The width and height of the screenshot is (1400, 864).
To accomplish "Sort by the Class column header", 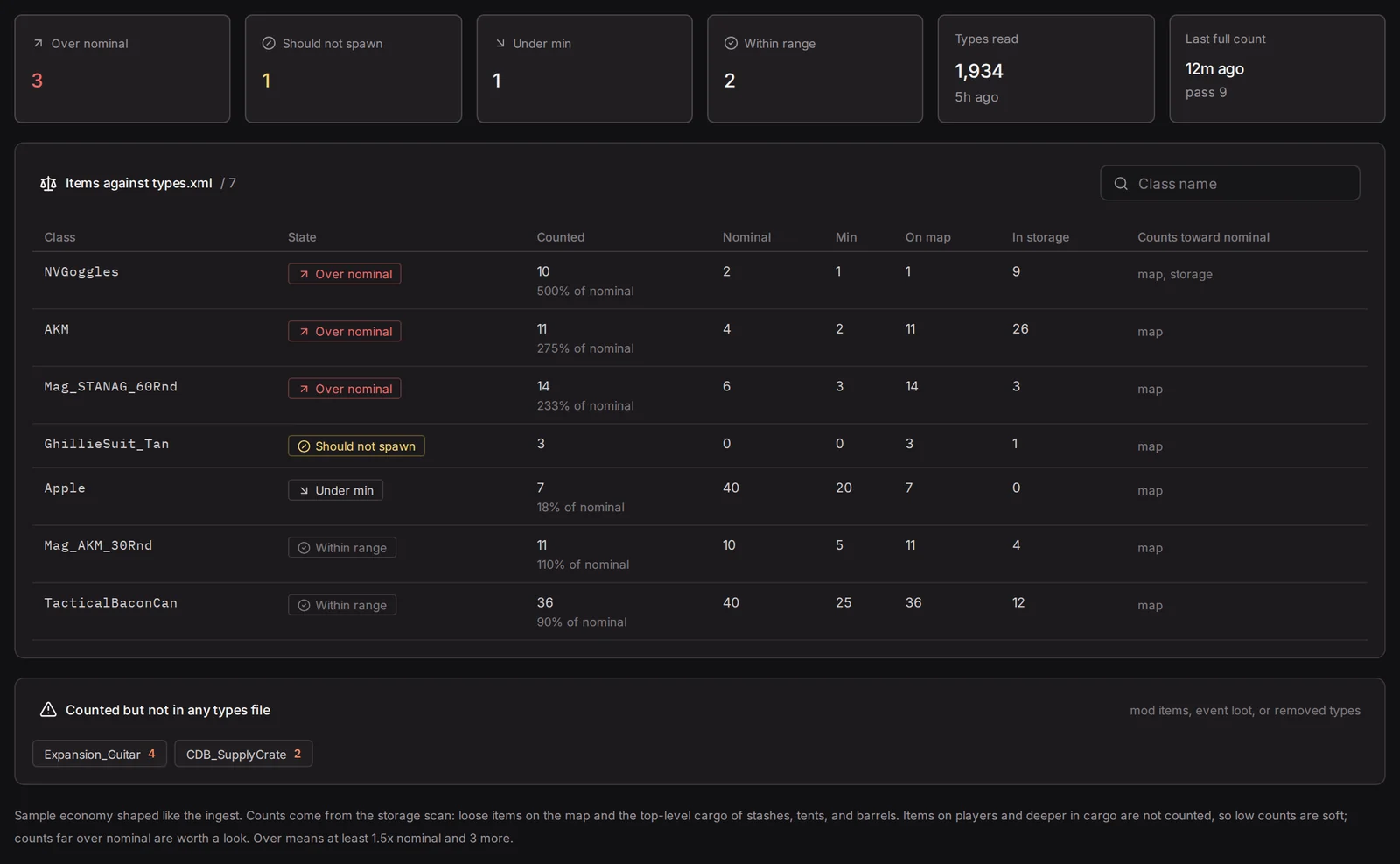I will tap(59, 237).
